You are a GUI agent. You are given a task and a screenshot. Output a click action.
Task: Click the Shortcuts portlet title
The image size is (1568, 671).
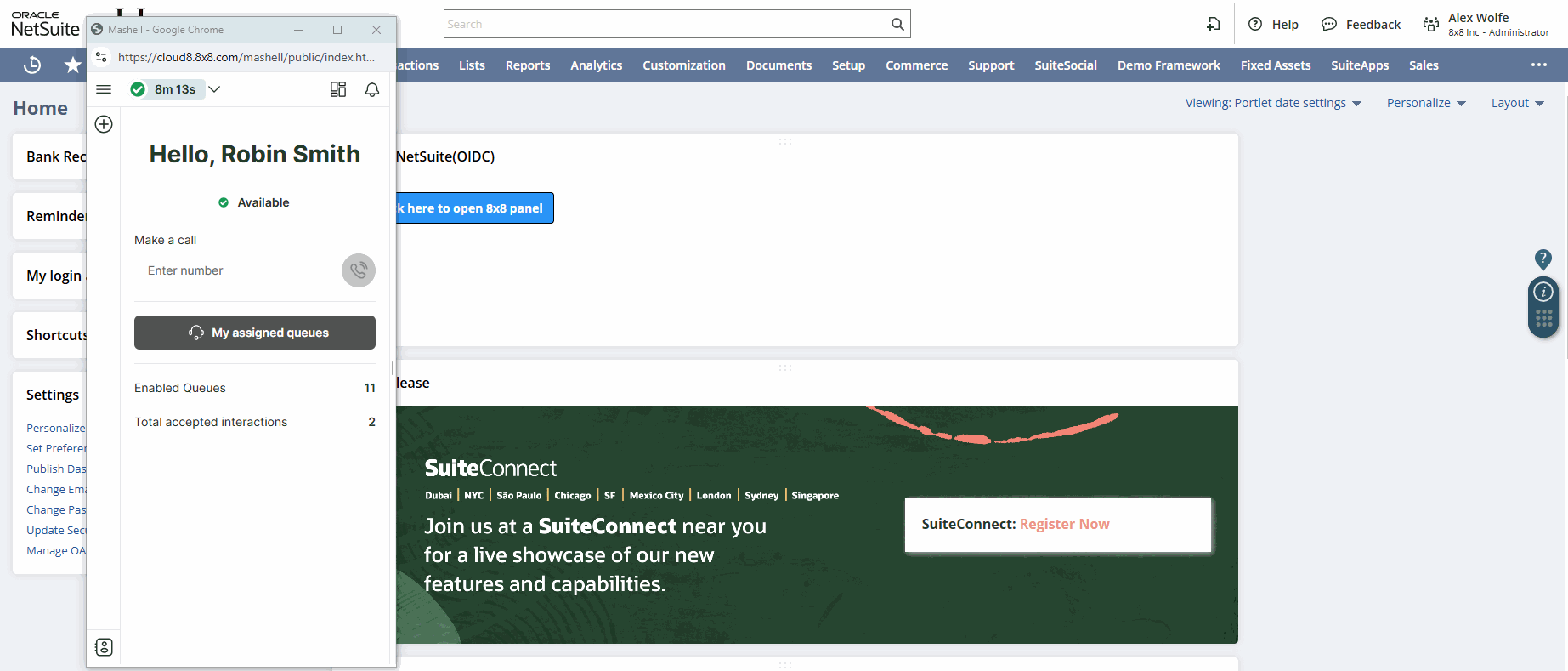56,335
